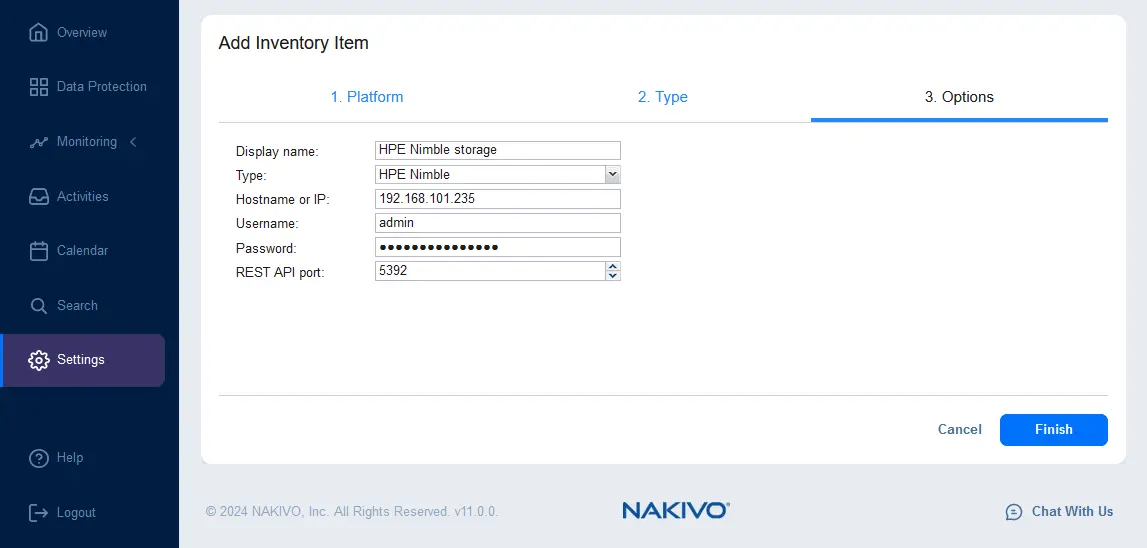Click the Monitoring chart icon
Screen dimensions: 1147x548
[x=39, y=142]
